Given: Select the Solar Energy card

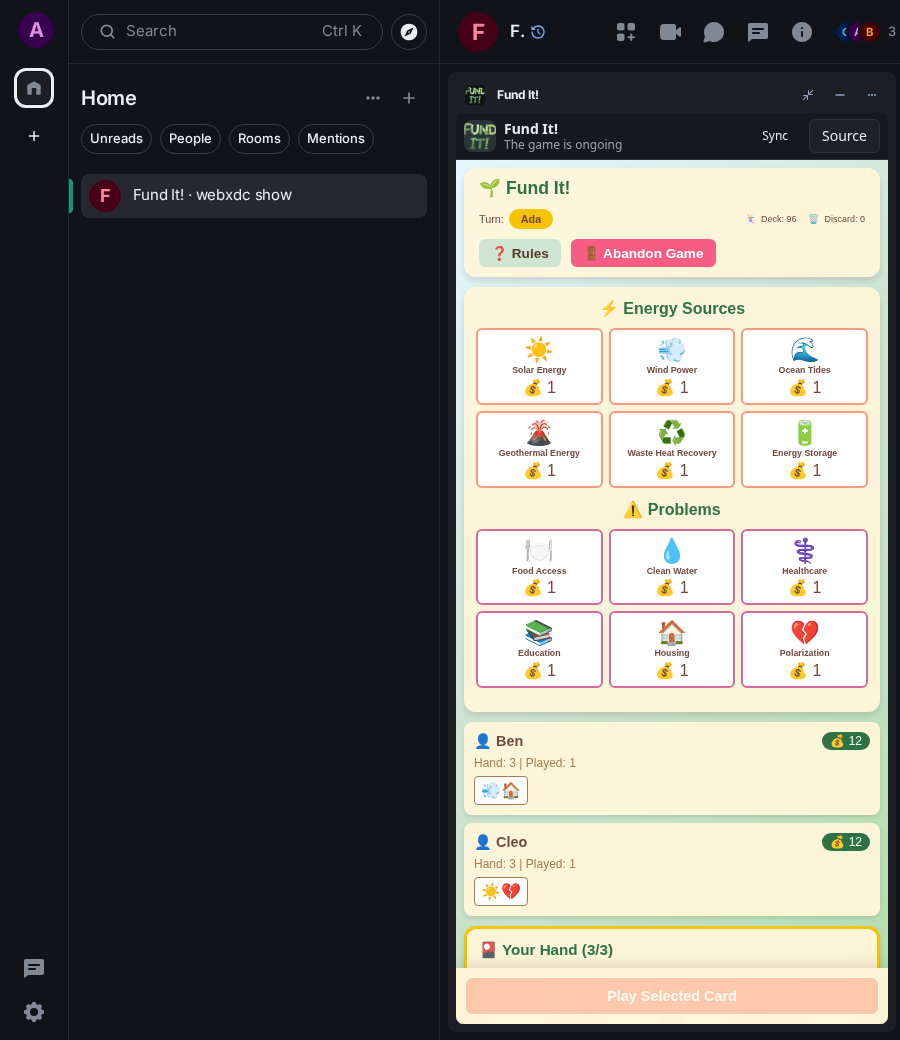Looking at the screenshot, I should point(539,366).
